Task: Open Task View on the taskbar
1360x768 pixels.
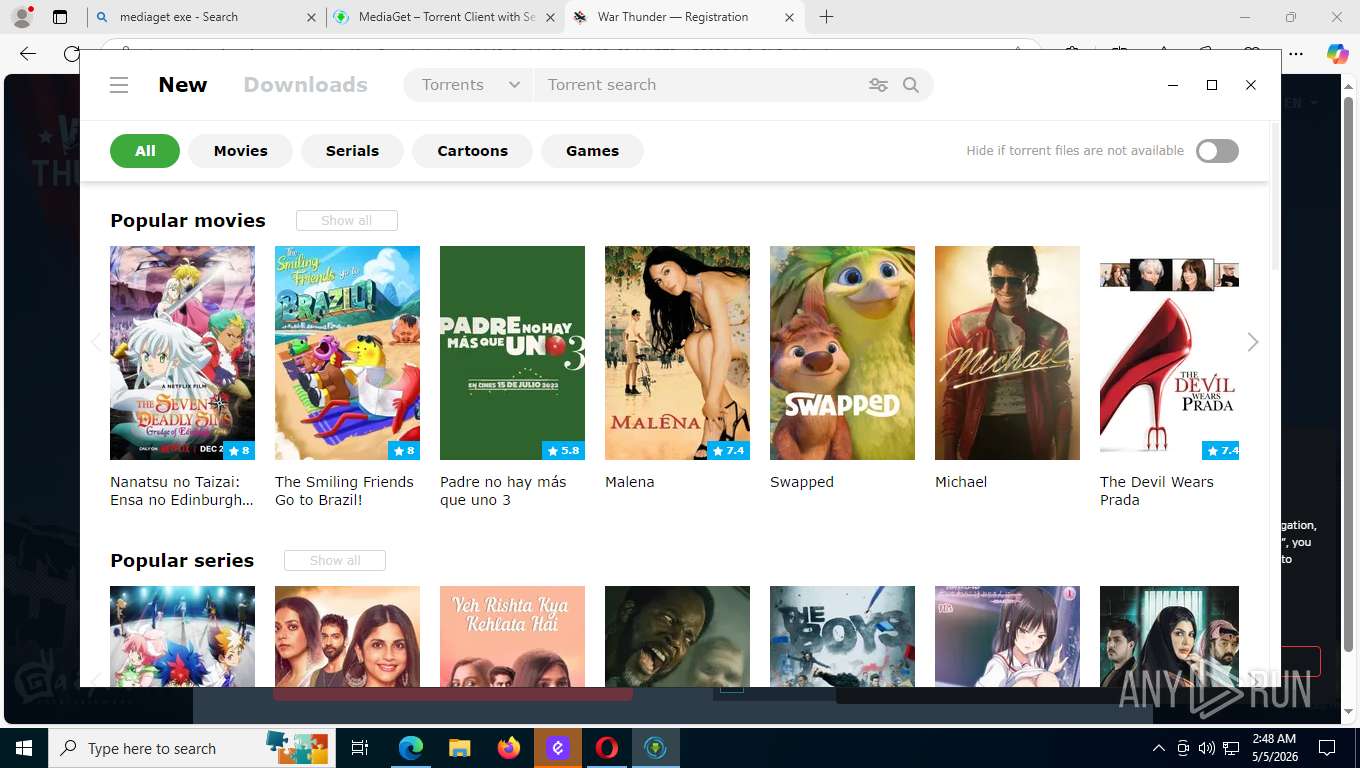Action: [x=360, y=748]
